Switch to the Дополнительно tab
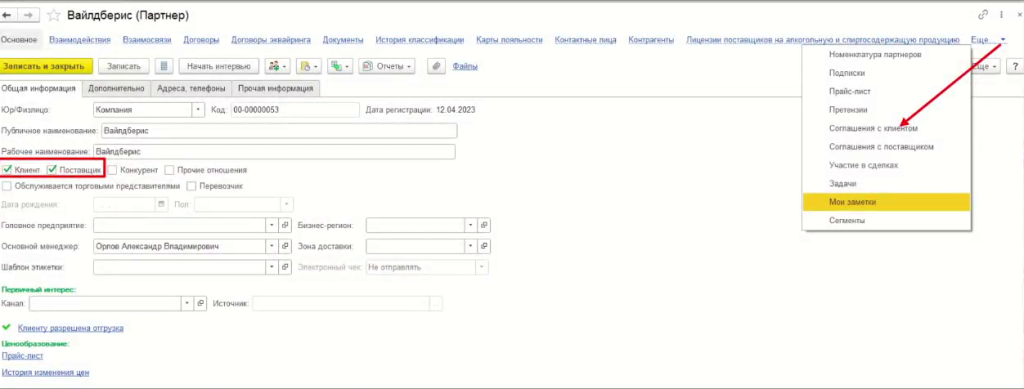 (x=116, y=88)
